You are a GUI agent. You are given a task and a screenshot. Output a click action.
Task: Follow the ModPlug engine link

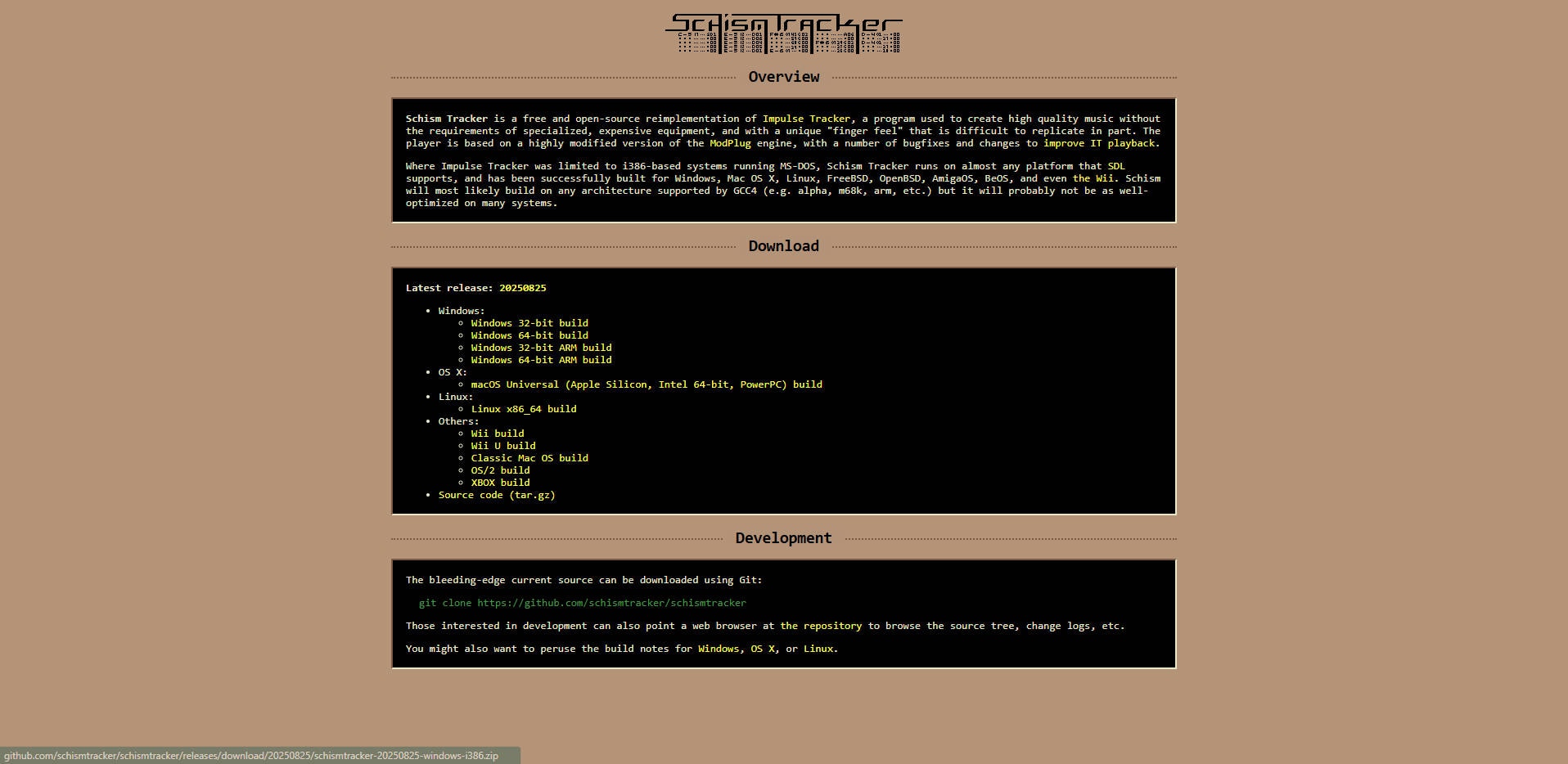click(730, 143)
